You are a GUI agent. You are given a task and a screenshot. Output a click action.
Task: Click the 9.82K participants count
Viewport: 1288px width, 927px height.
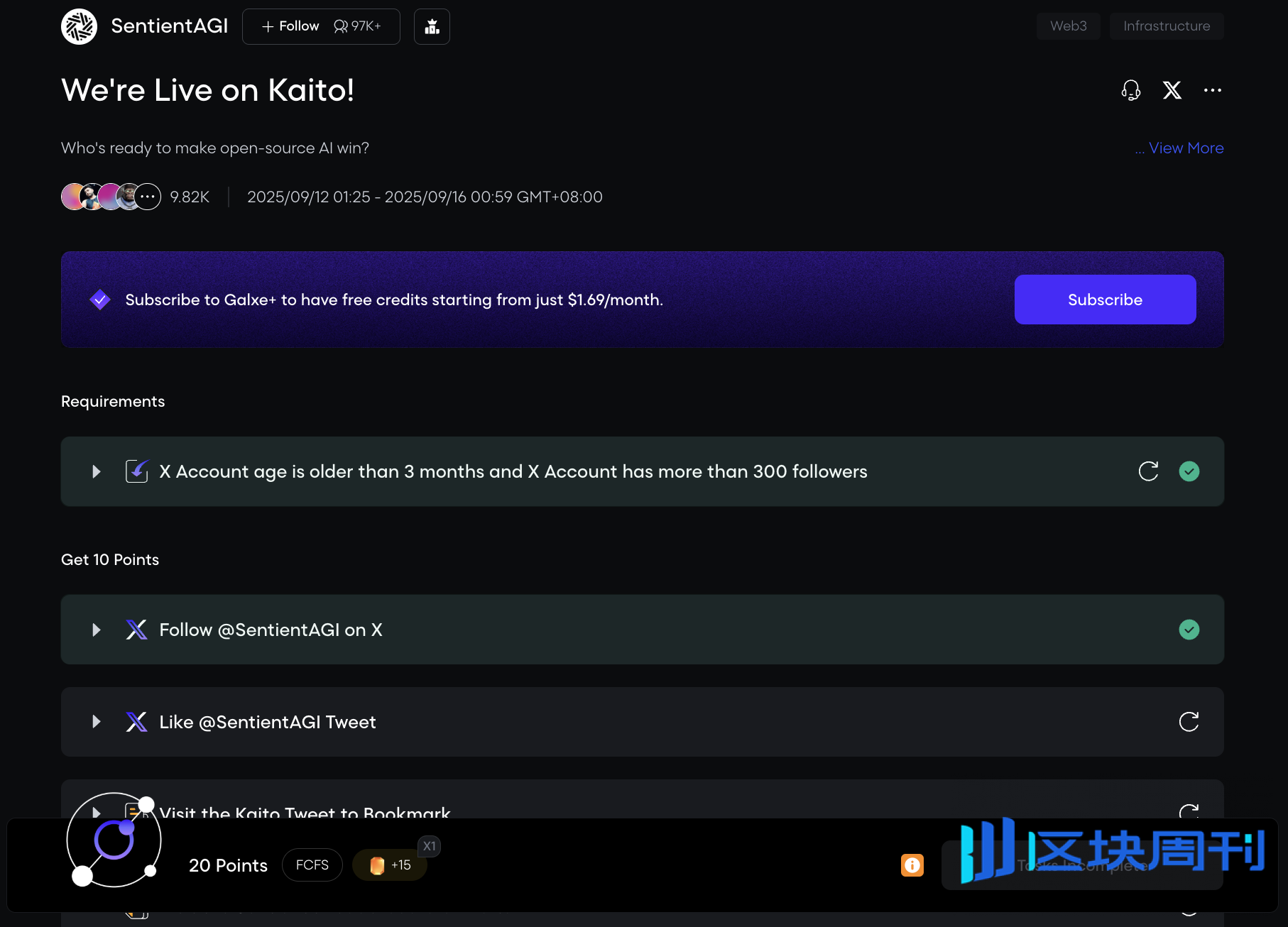pyautogui.click(x=190, y=197)
